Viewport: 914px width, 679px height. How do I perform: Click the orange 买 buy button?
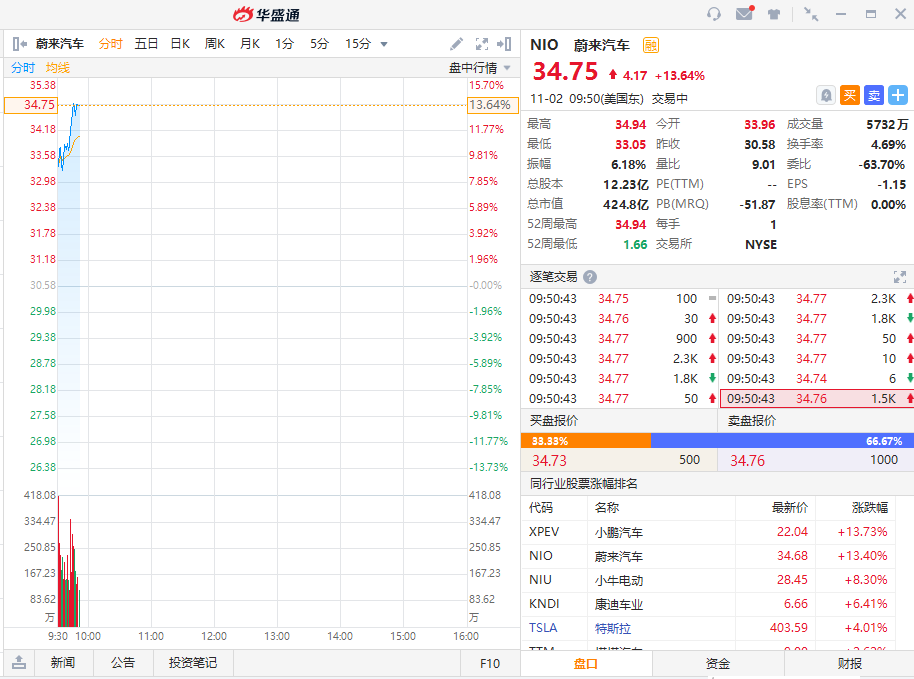click(x=850, y=95)
